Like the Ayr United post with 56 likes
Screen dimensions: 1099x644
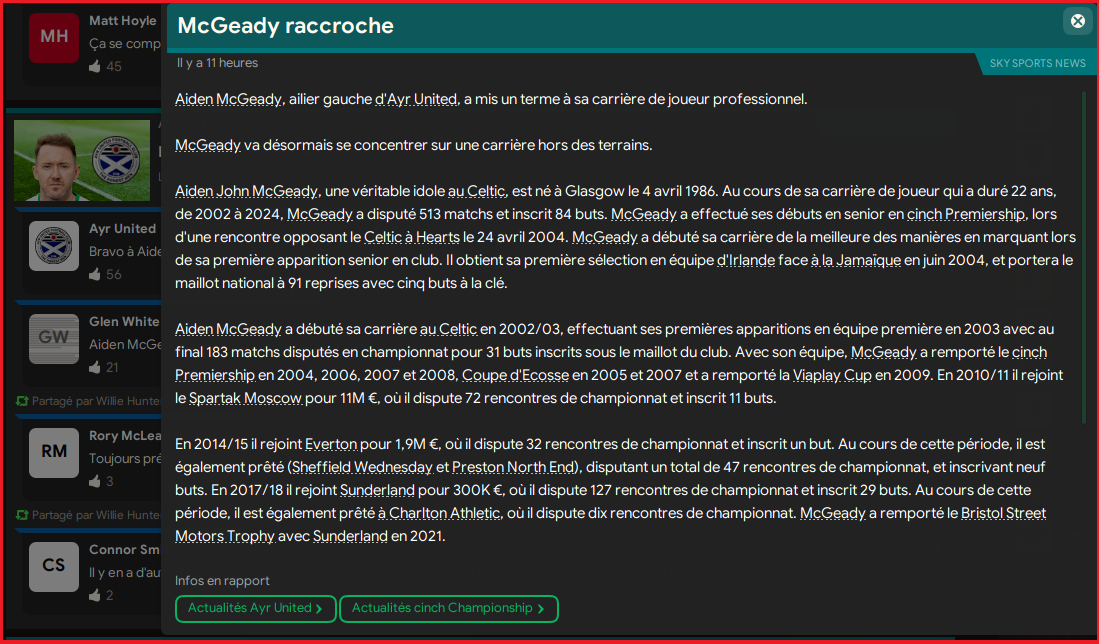(x=95, y=275)
